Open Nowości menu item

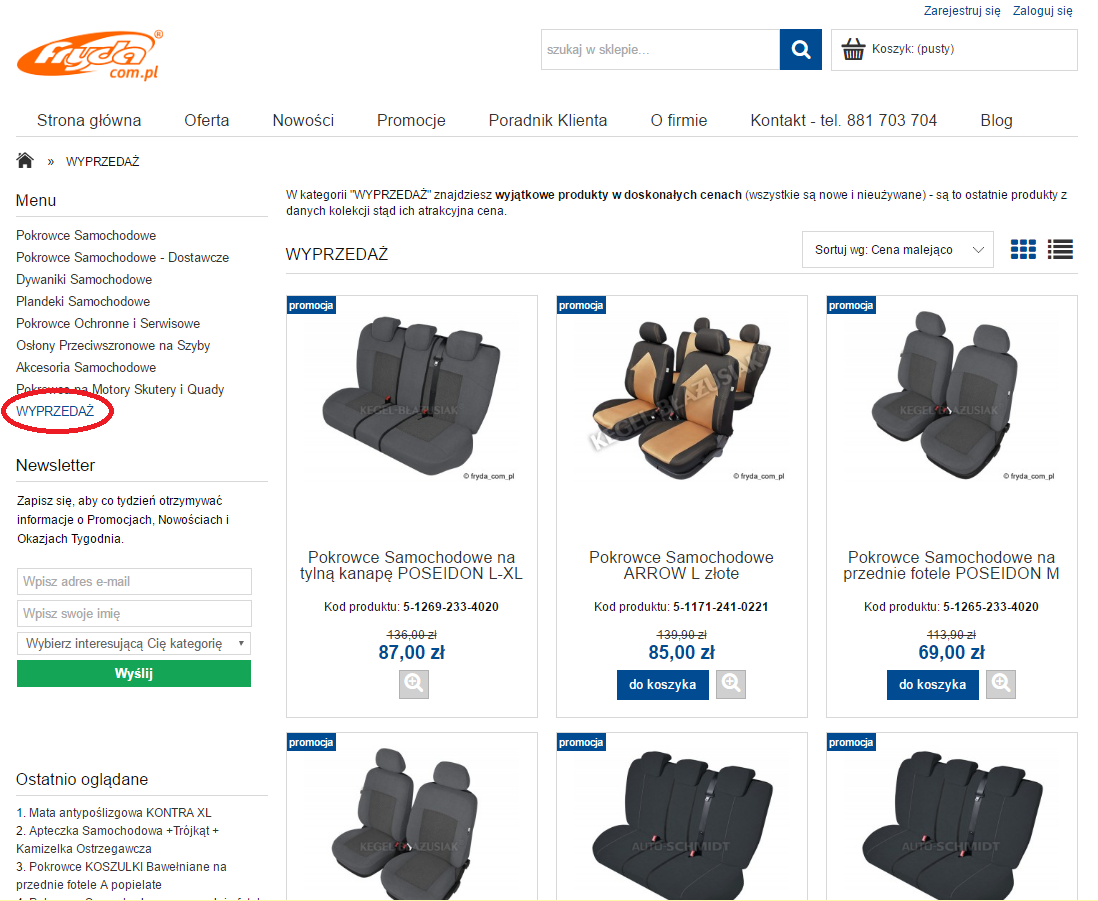[x=303, y=120]
